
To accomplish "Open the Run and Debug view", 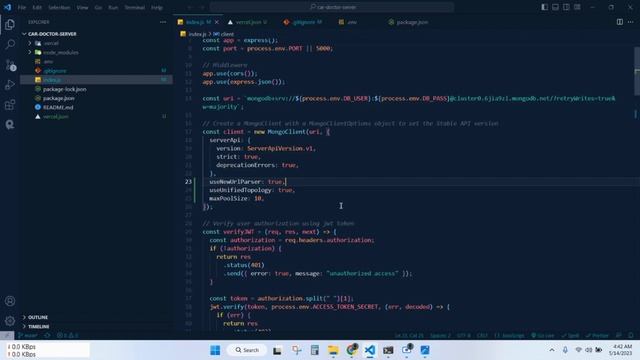I will pyautogui.click(x=10, y=84).
